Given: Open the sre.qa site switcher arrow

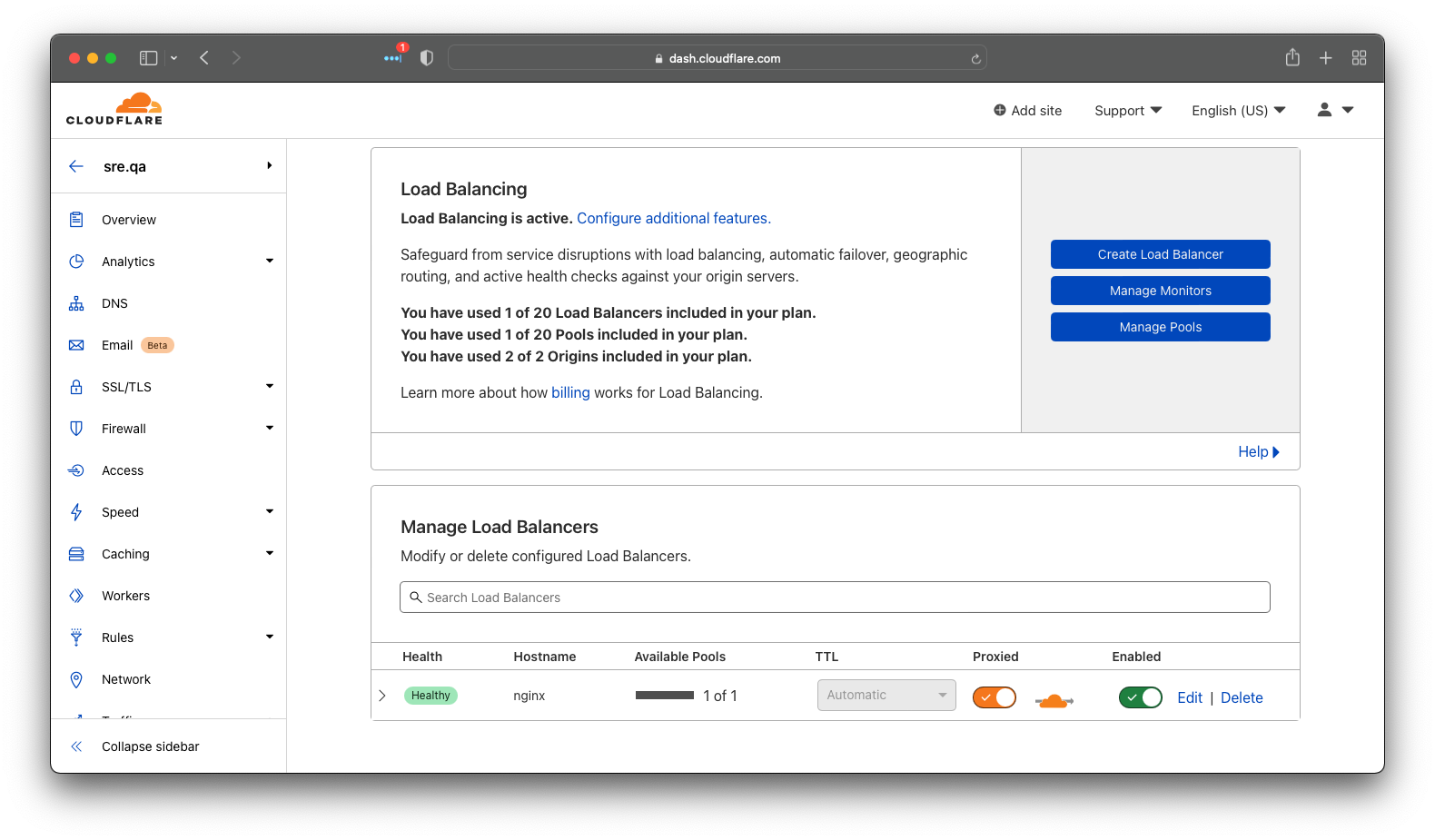Looking at the screenshot, I should tap(270, 165).
